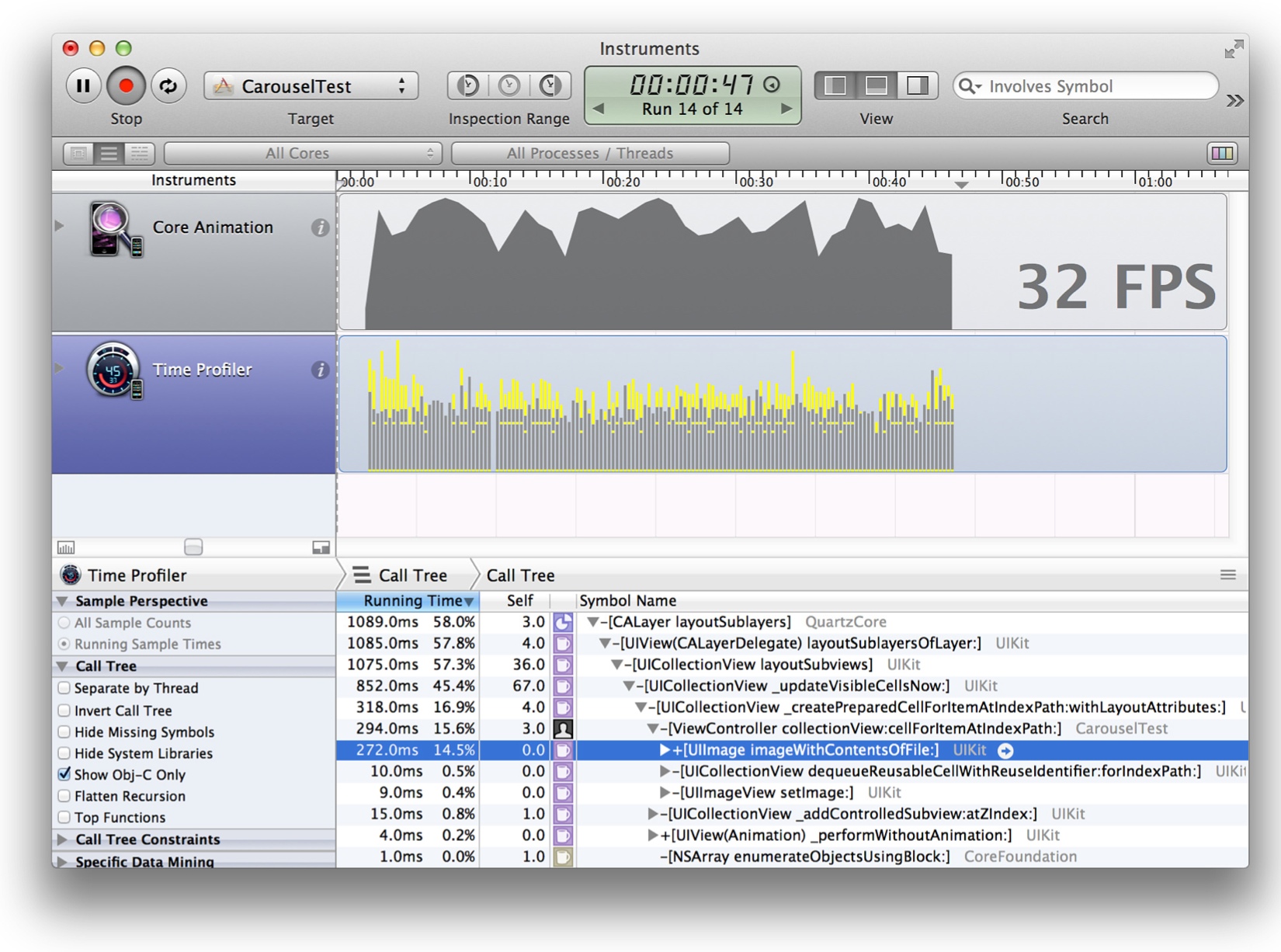Screen dimensions: 1281x952
Task: Enable Separate by Thread checkbox
Action: (64, 688)
